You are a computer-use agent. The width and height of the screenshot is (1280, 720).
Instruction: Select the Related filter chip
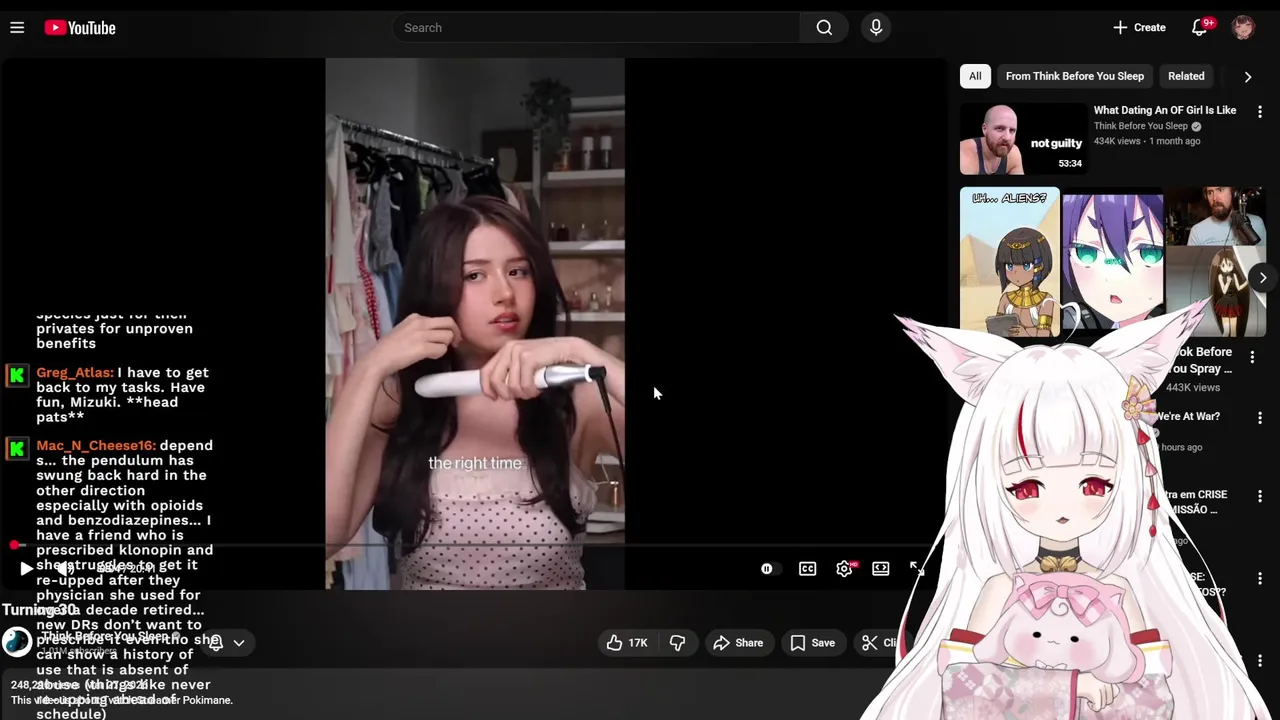tap(1186, 76)
